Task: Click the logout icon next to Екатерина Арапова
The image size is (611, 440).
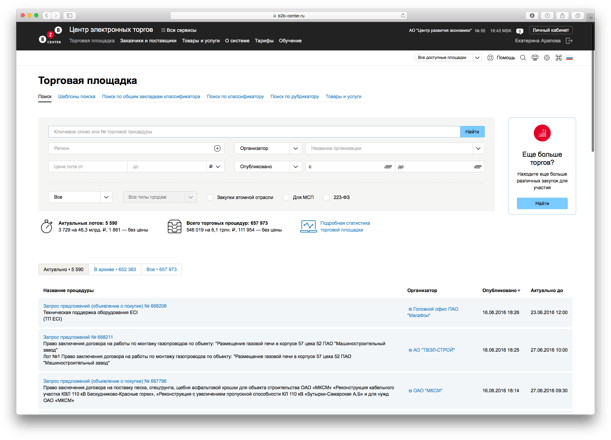Action: [570, 41]
